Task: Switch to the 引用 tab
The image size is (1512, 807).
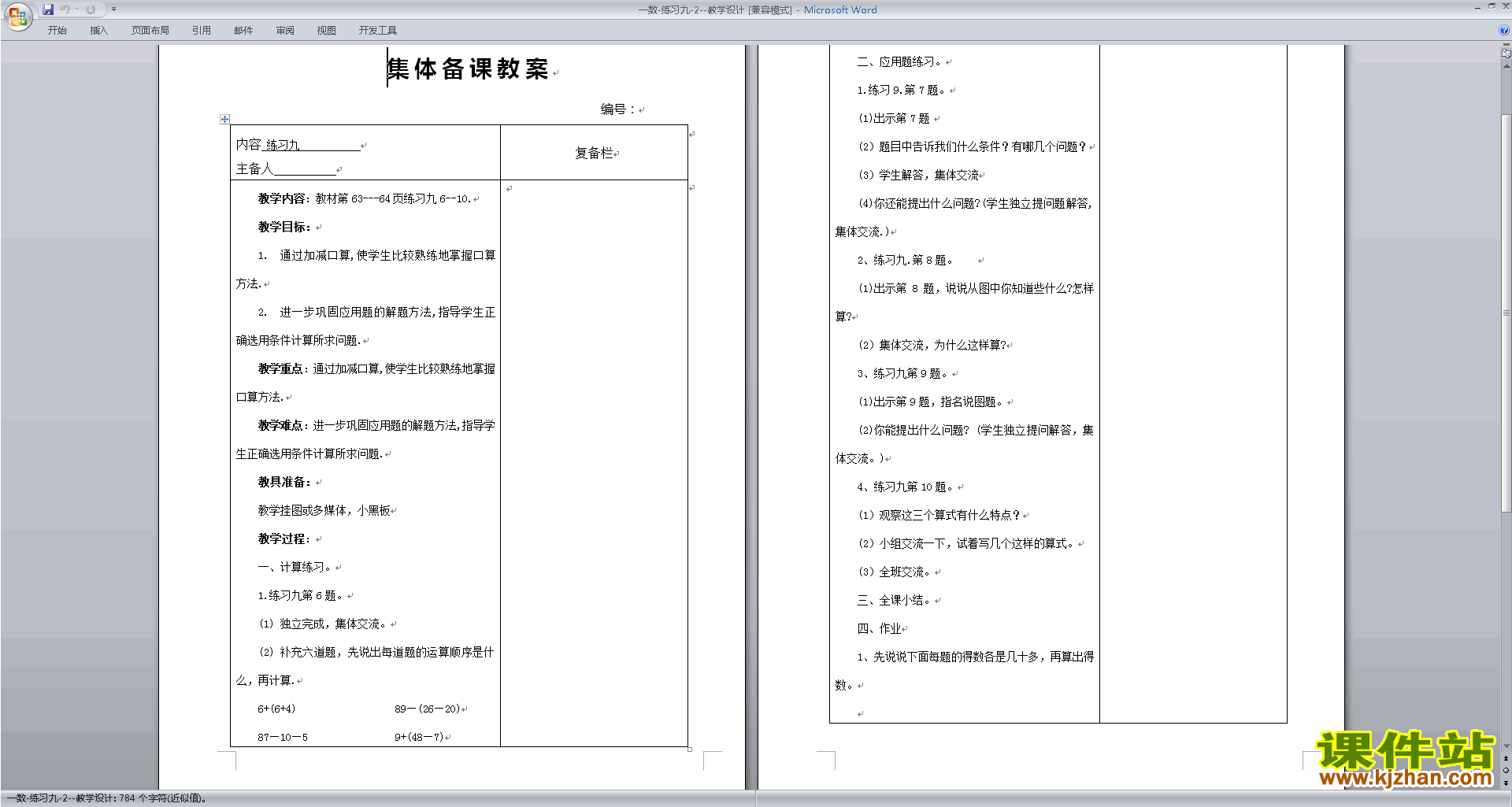Action: pos(202,31)
